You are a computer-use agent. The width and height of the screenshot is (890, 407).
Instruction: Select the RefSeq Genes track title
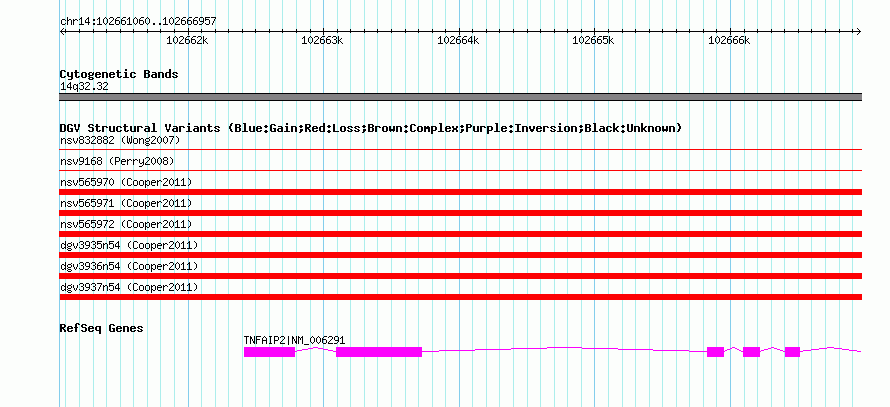pos(101,328)
